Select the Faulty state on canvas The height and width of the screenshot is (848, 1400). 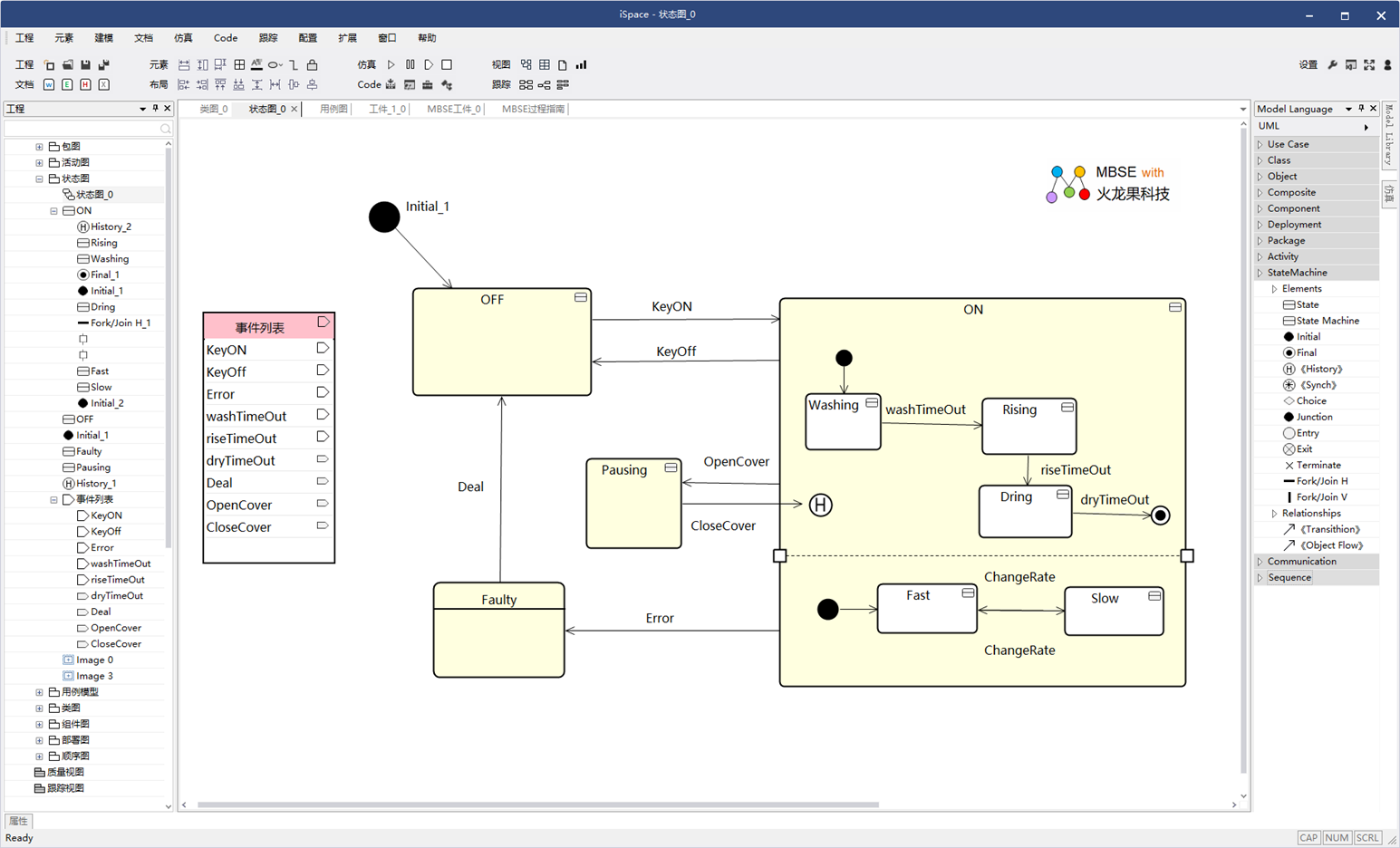pyautogui.click(x=498, y=630)
